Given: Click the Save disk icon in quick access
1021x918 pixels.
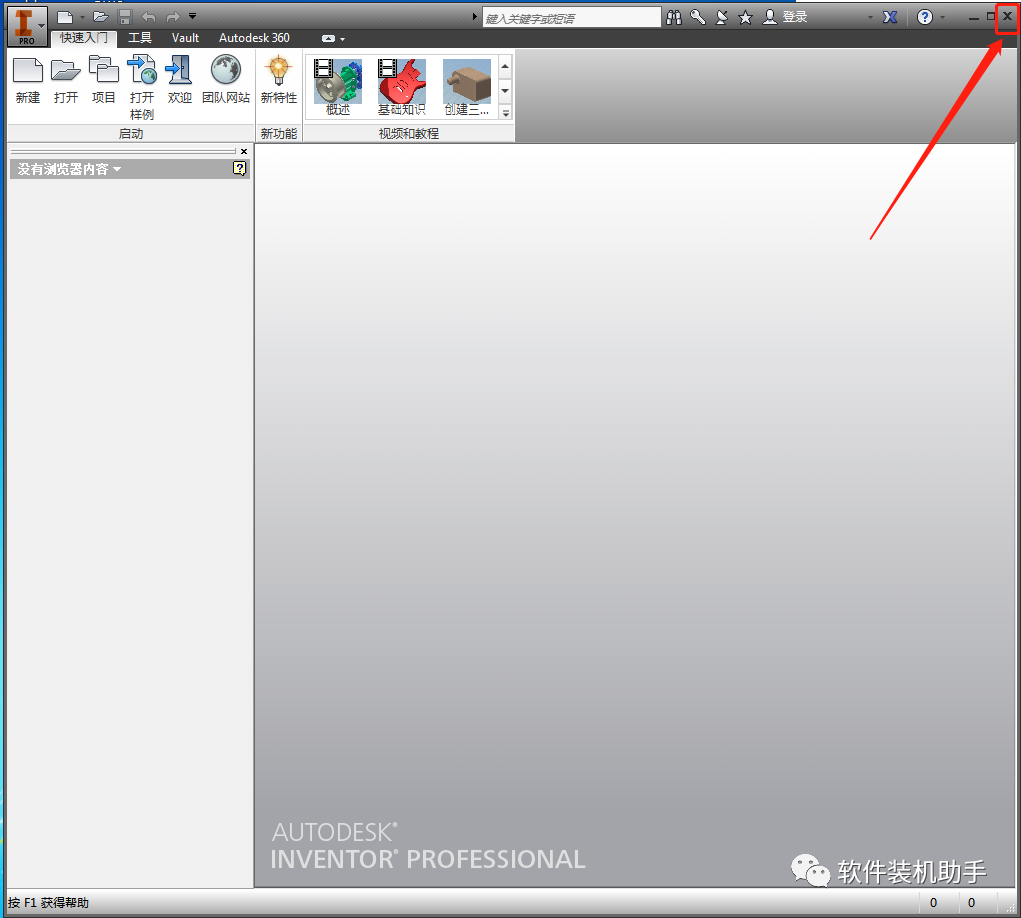Looking at the screenshot, I should 125,17.
